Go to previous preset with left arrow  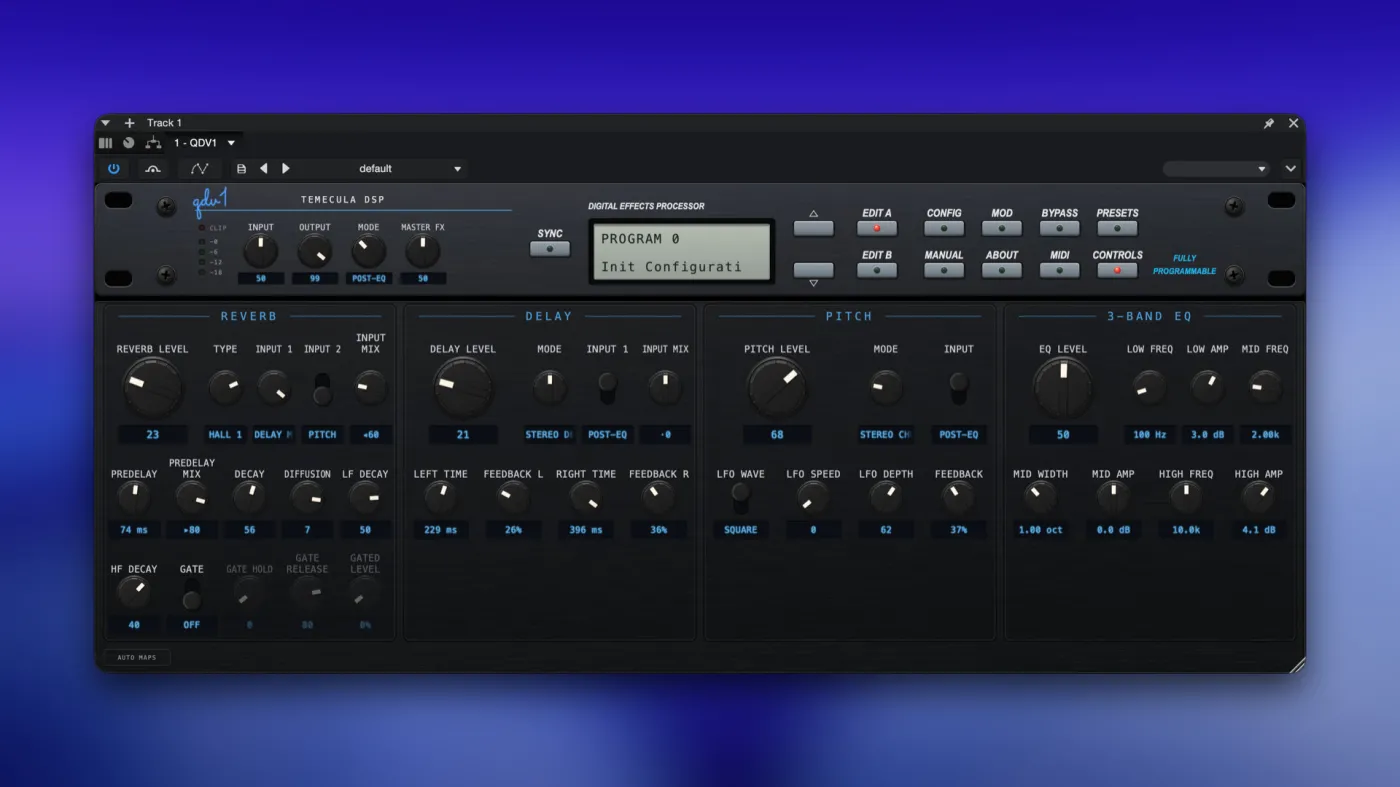(264, 169)
